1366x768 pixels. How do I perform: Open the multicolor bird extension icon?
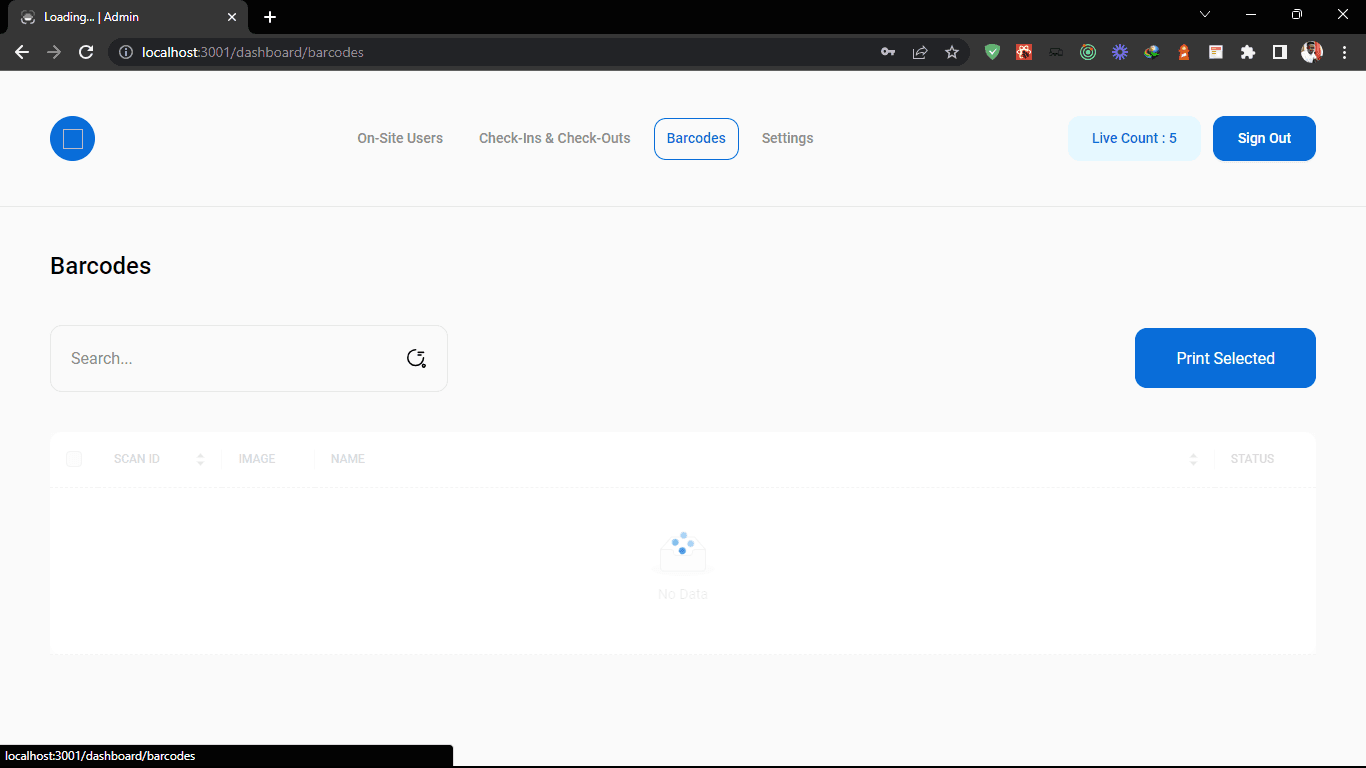coord(1152,52)
